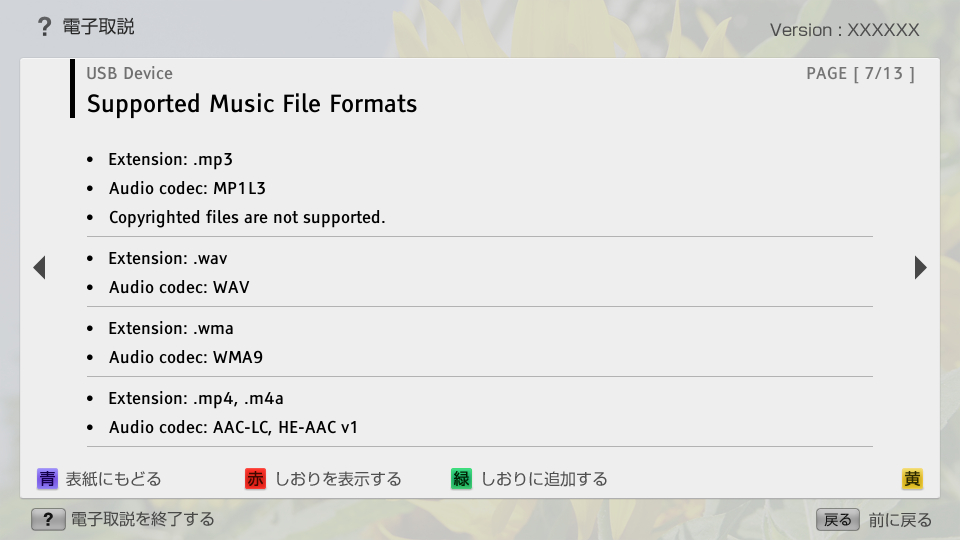This screenshot has height=540, width=960.
Task: Click the 戻る back button
Action: (837, 519)
